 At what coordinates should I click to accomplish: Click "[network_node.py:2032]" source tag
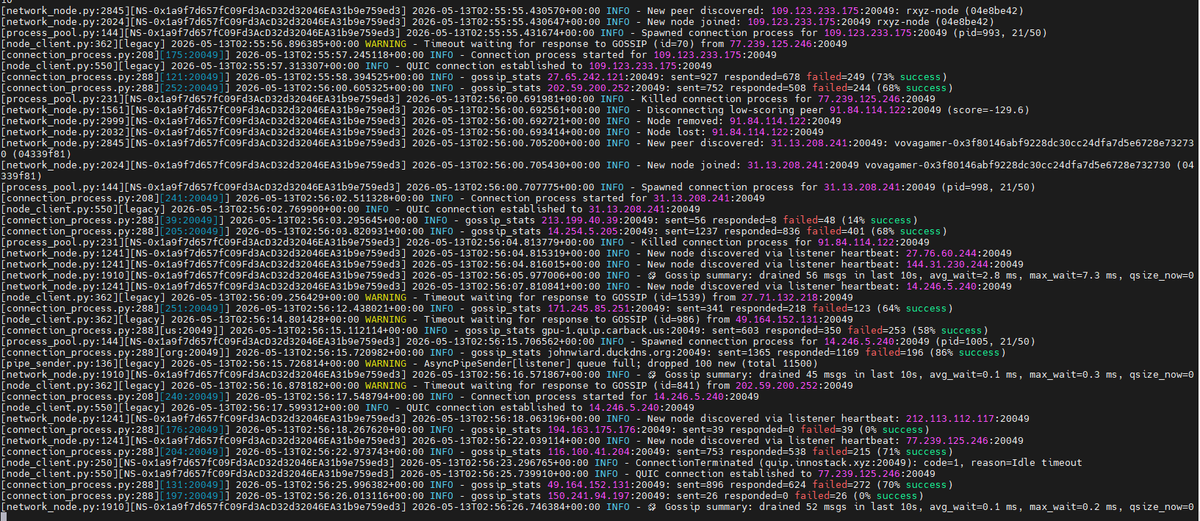(x=67, y=132)
